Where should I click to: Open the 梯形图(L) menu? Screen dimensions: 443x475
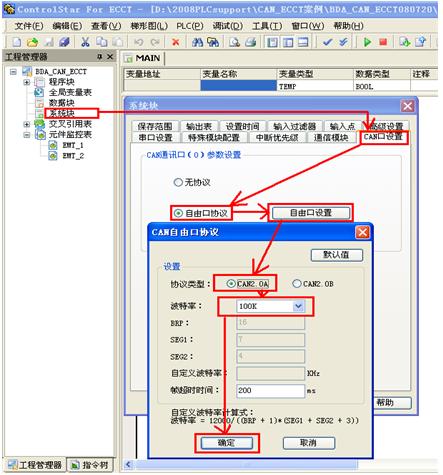[x=149, y=26]
